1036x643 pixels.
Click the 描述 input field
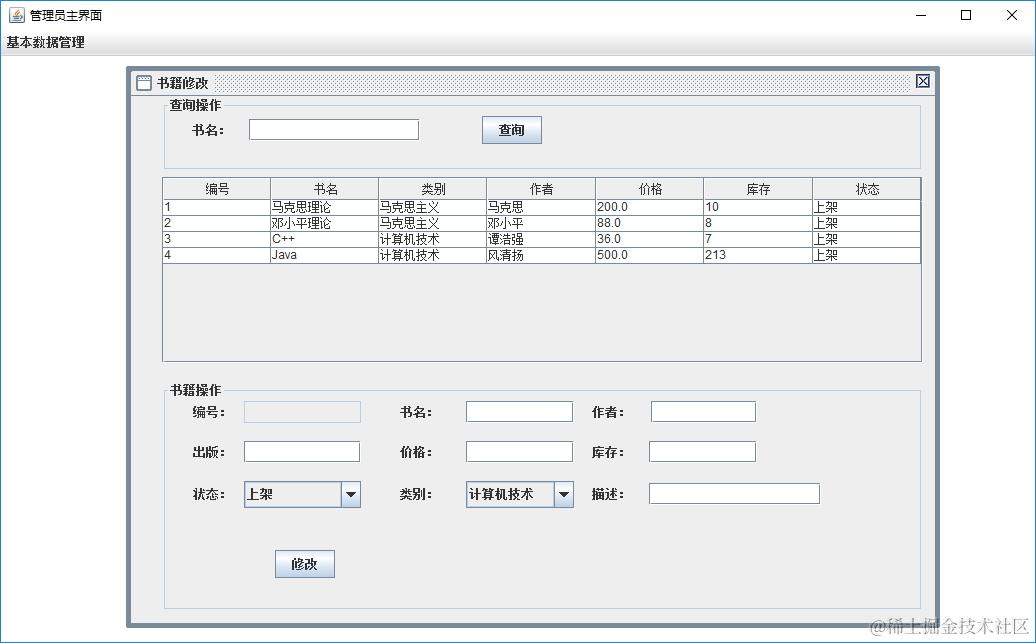[734, 494]
